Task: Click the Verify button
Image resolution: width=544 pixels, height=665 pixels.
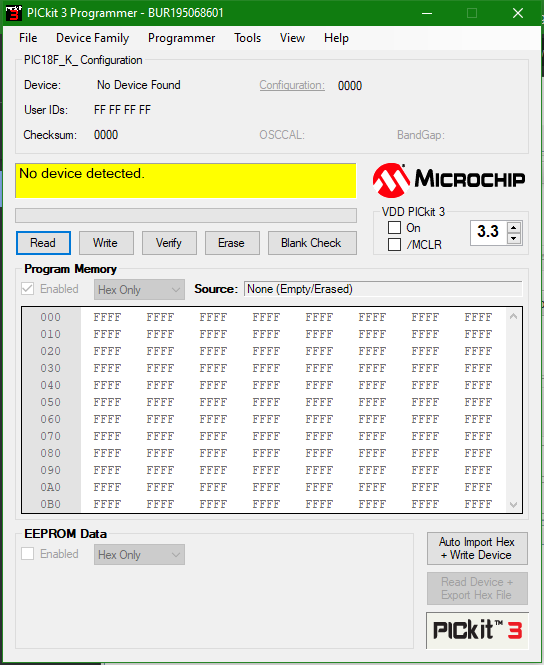Action: [x=169, y=243]
